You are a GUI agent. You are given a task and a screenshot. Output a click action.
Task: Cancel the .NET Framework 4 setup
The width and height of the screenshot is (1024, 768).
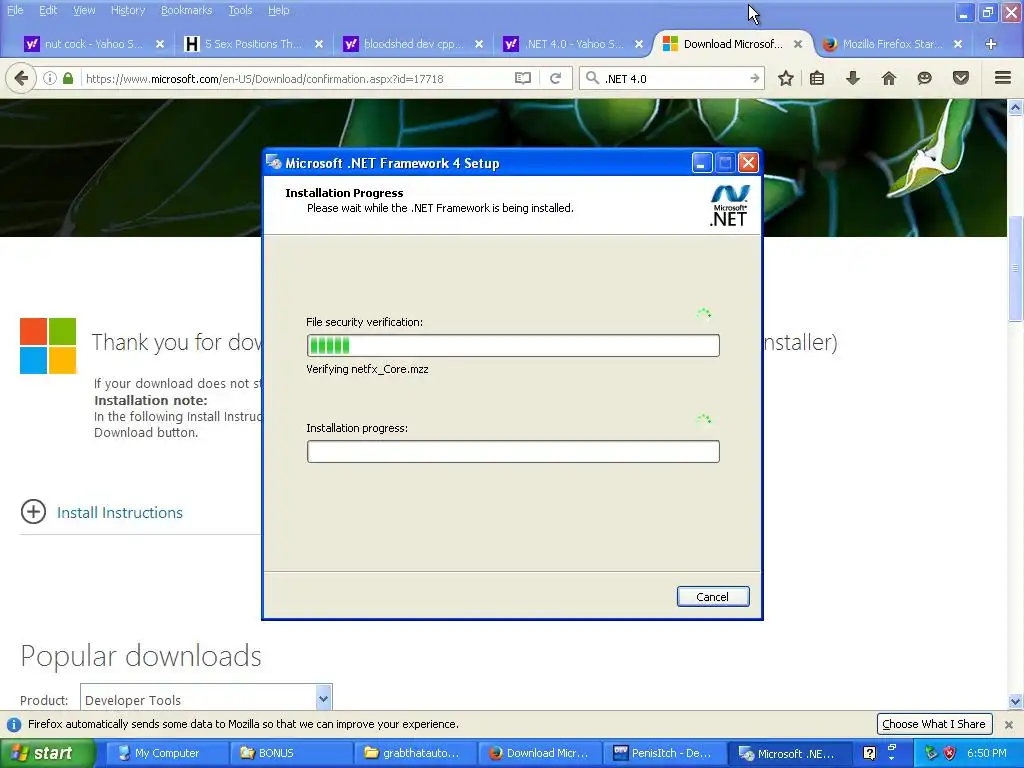712,596
